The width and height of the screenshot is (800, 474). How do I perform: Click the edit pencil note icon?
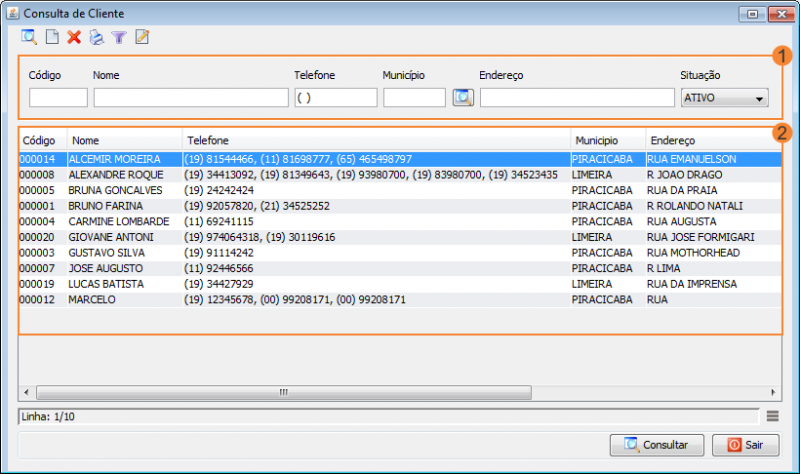pos(142,38)
